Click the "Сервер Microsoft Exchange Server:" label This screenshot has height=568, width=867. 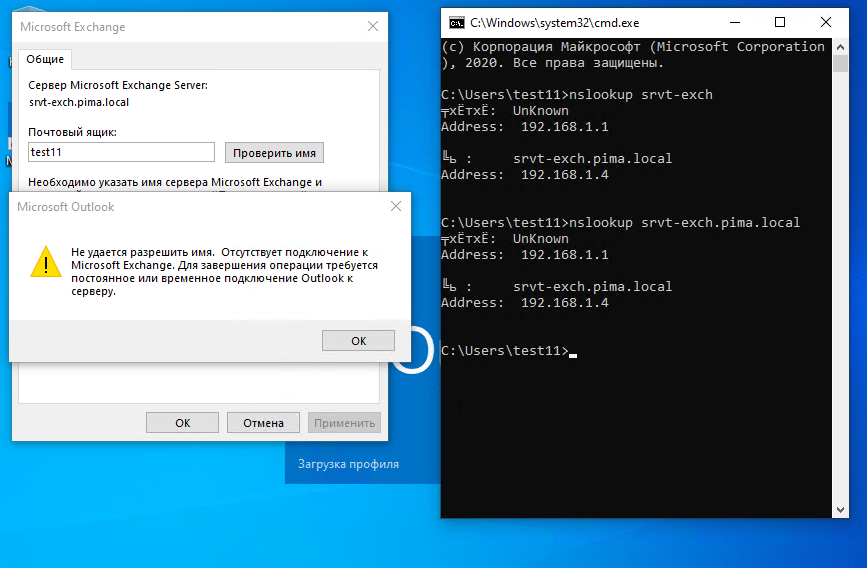click(x=118, y=85)
